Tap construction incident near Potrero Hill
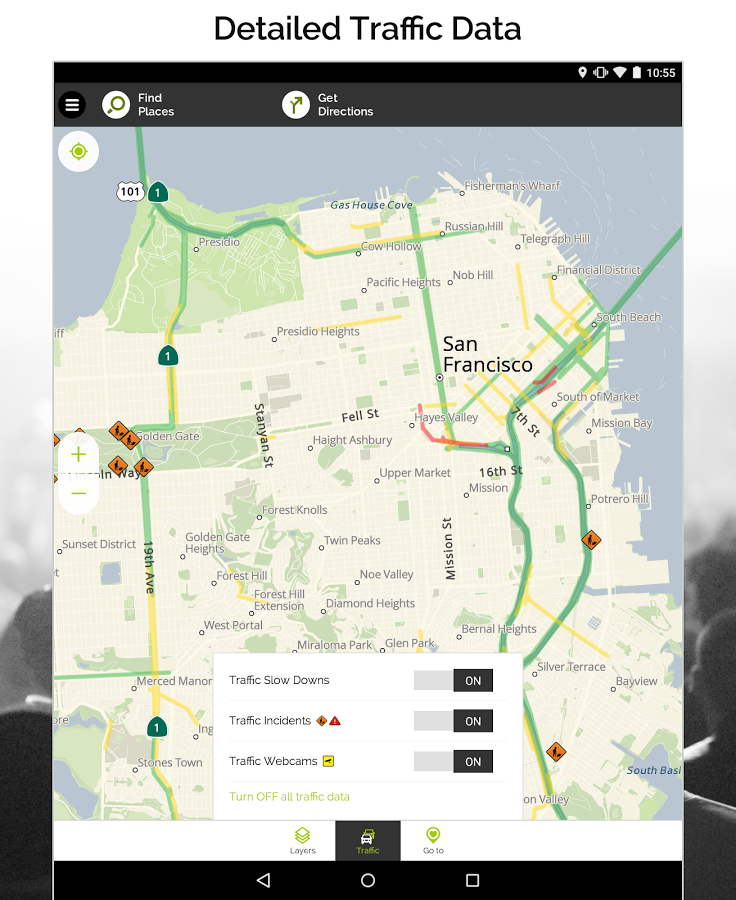Screen dimensions: 736x900 591,540
